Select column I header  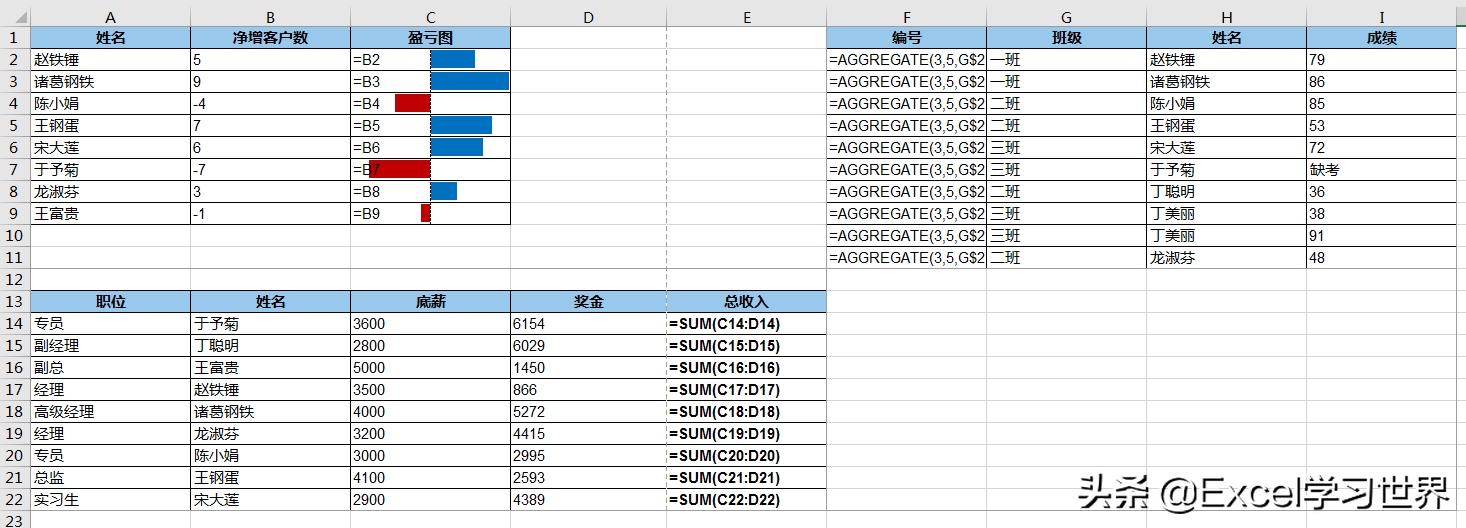(x=1382, y=16)
